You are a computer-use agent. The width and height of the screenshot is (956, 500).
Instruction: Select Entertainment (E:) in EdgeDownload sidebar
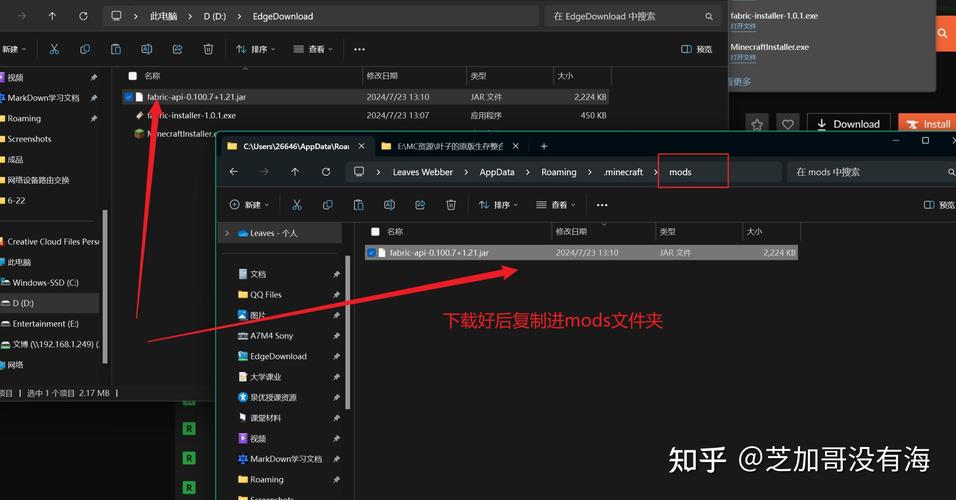click(45, 324)
